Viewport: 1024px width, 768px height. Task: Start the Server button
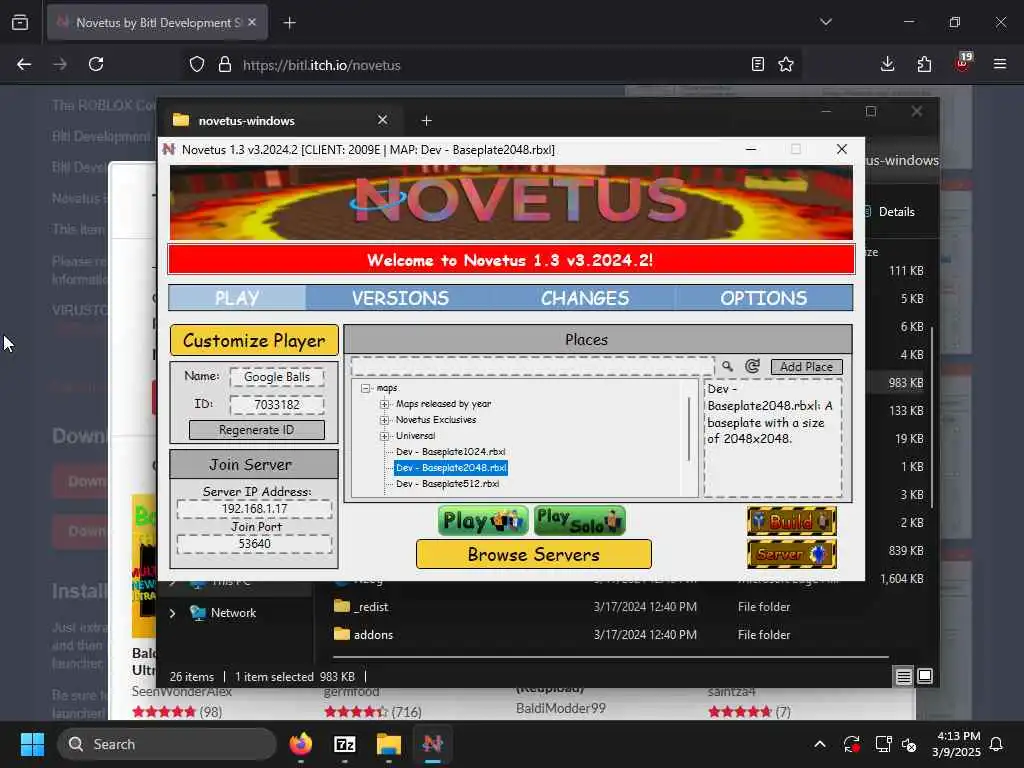pos(792,554)
